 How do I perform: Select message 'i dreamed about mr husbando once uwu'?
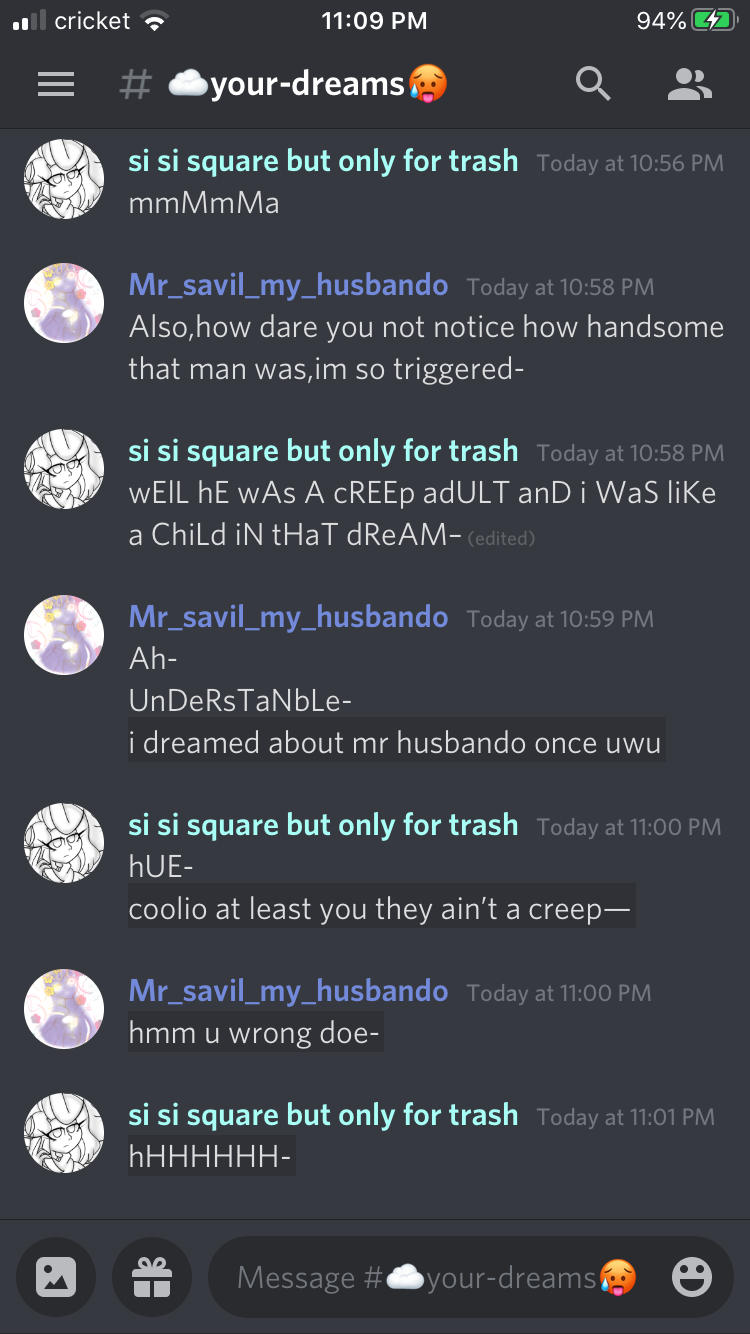pos(396,743)
